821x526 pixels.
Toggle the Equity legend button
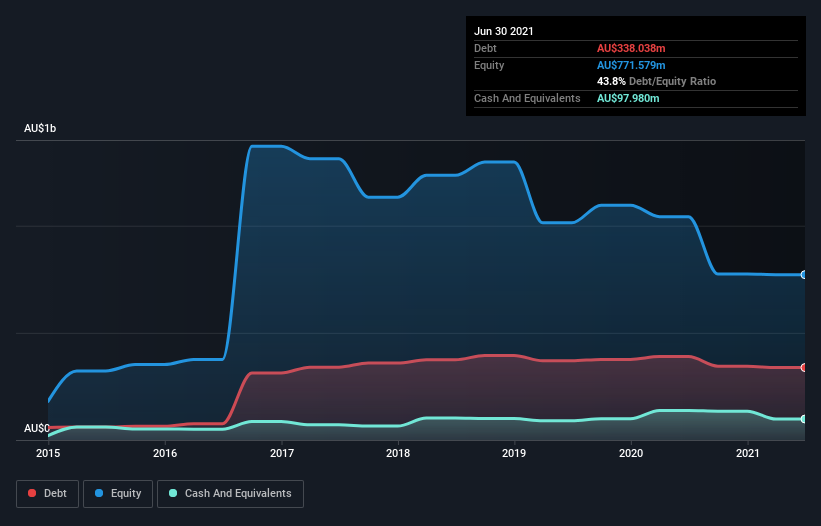tap(118, 494)
